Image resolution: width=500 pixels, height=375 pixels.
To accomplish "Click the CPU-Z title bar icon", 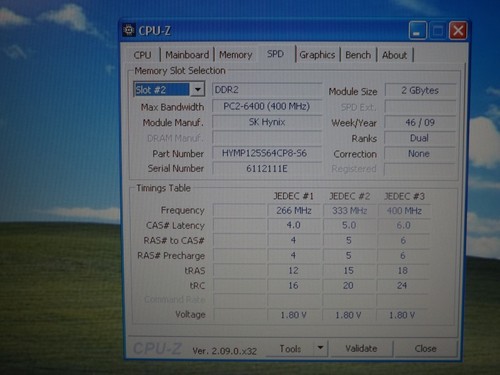I will tap(128, 30).
